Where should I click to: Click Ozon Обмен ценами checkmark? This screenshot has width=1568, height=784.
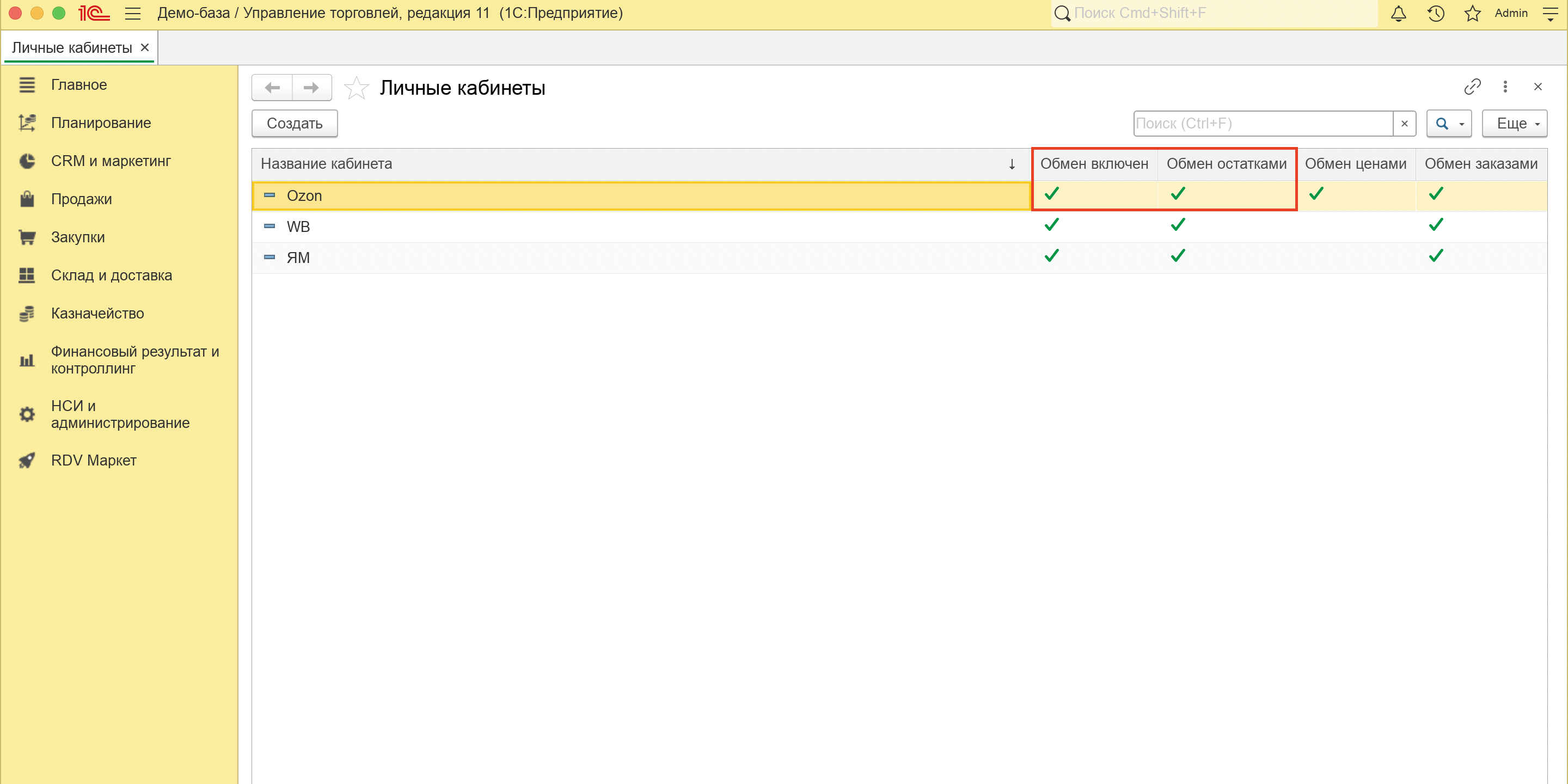tap(1316, 194)
